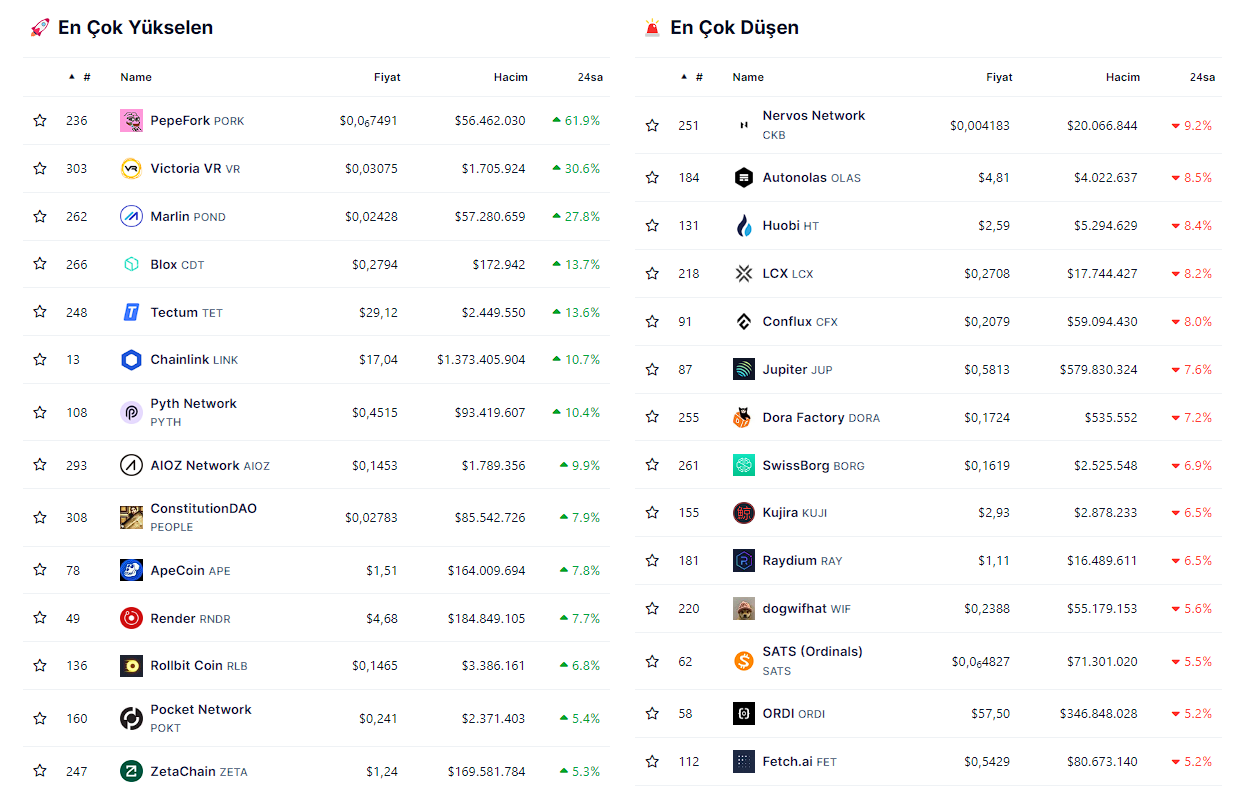1246x790 pixels.
Task: Click the dogwifhat coin image
Action: pos(743,609)
